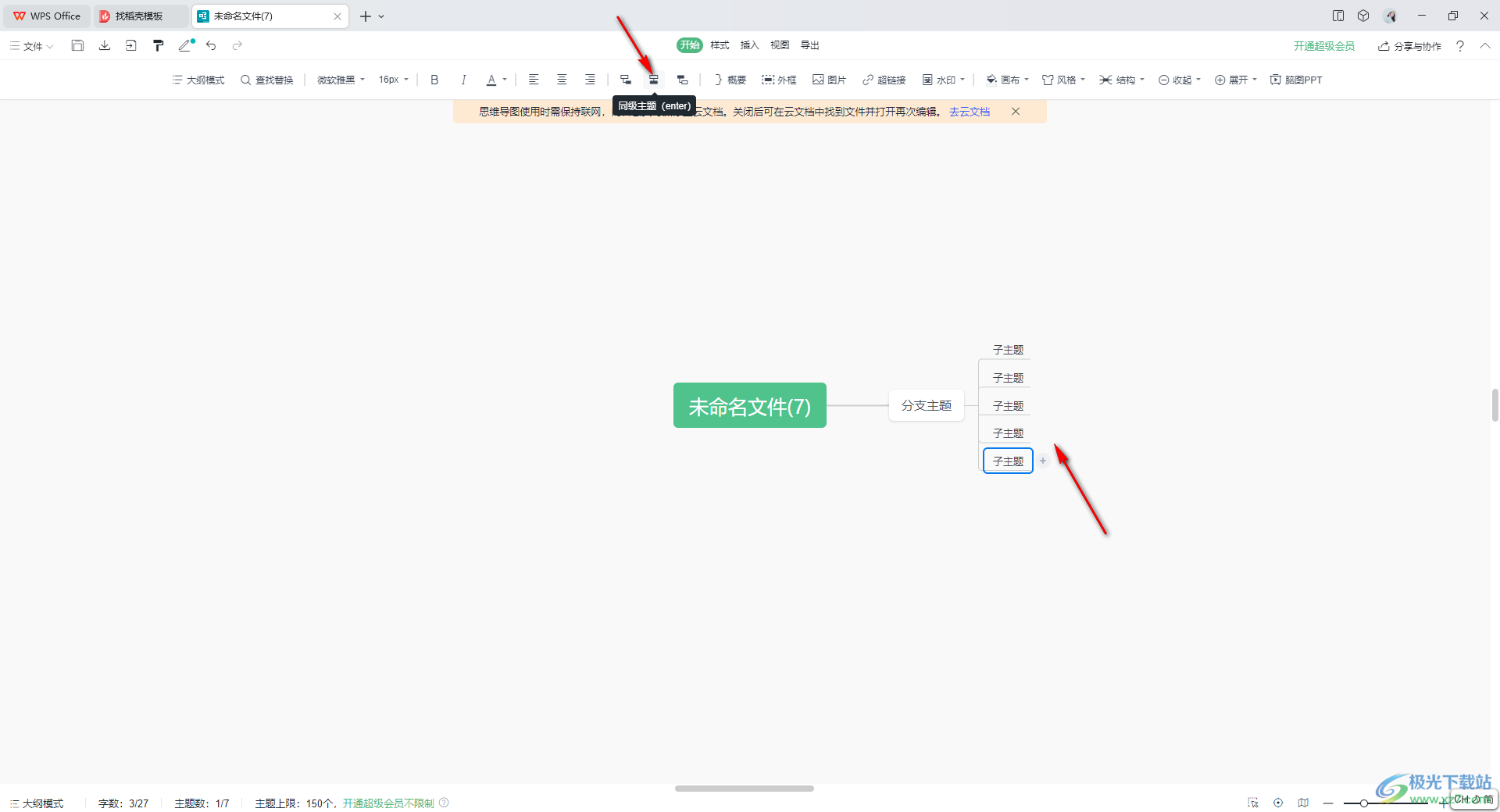Click the save file icon
The image size is (1500, 812).
pyautogui.click(x=77, y=46)
